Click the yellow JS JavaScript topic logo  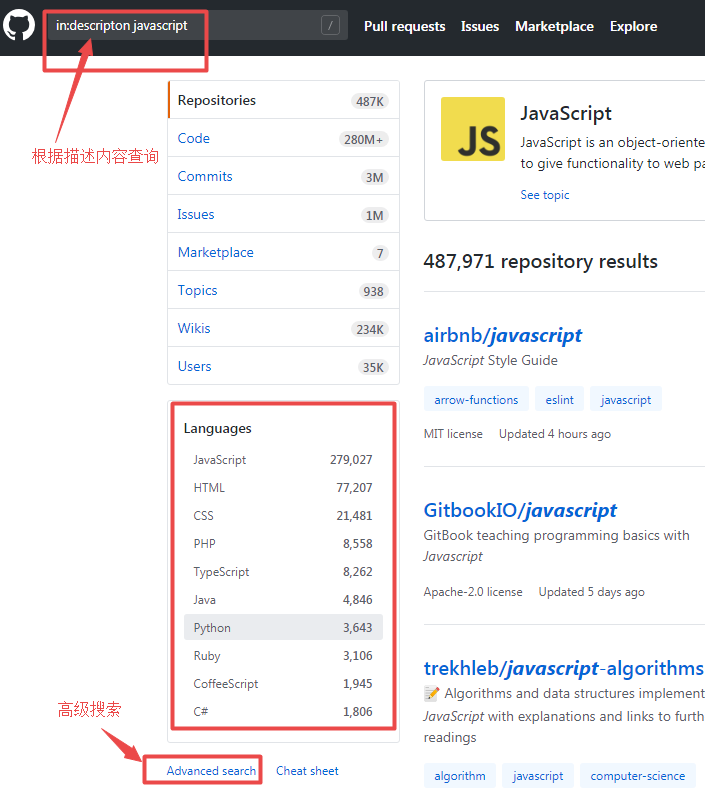(x=473, y=129)
